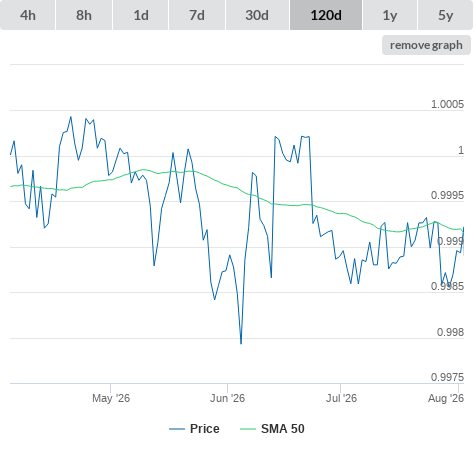
Task: View the 5y time range
Action: (446, 15)
